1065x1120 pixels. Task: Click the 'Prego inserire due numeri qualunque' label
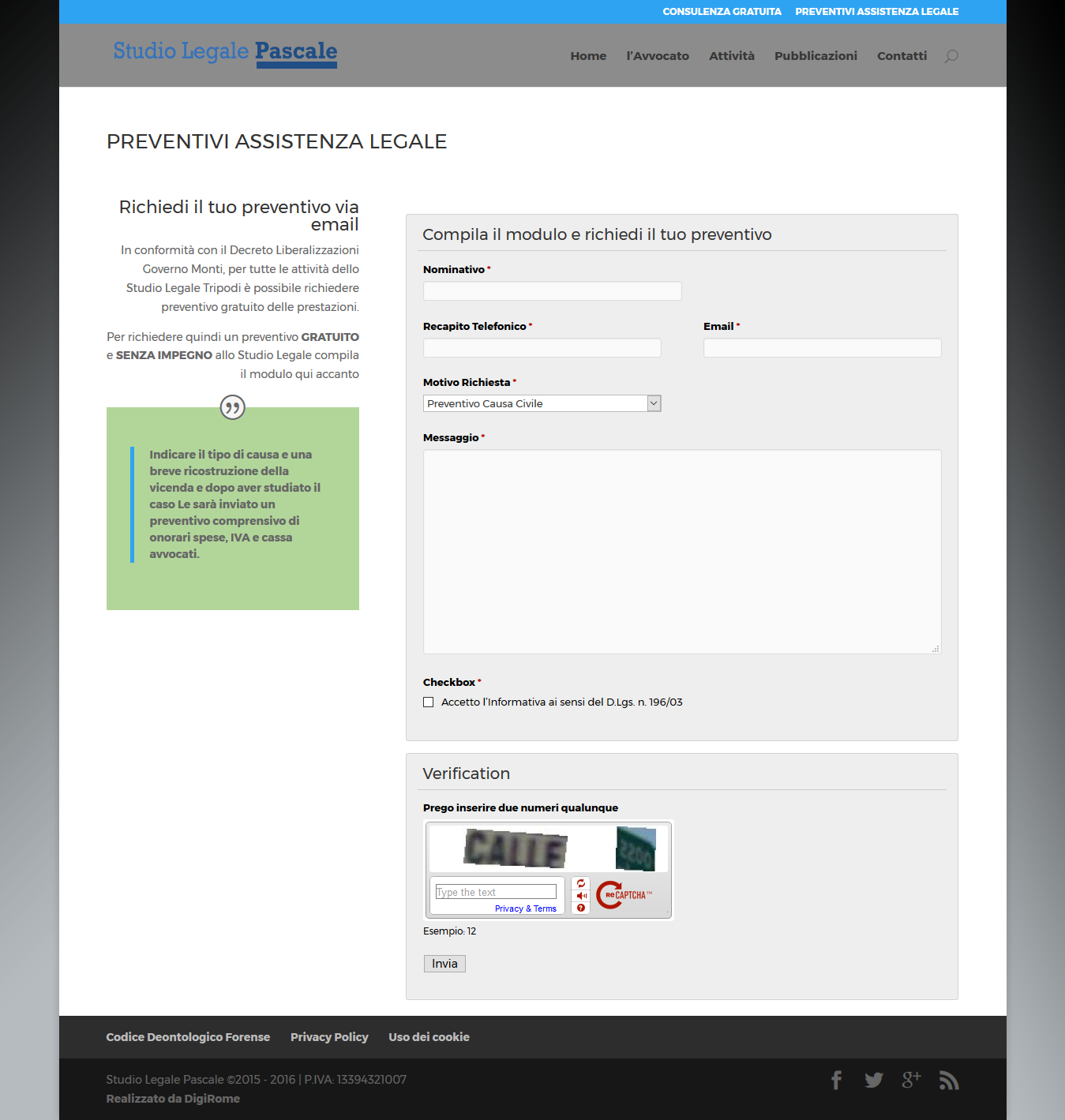(x=520, y=807)
